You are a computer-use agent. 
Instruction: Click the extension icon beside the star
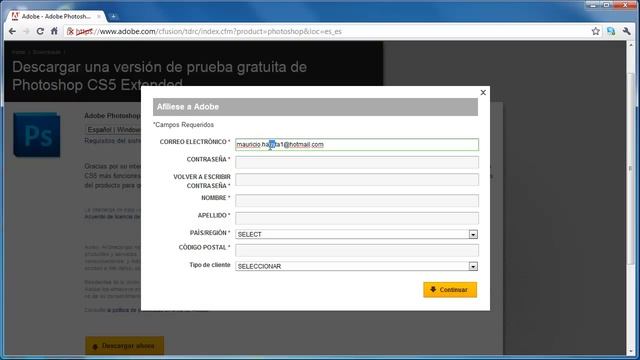611,31
